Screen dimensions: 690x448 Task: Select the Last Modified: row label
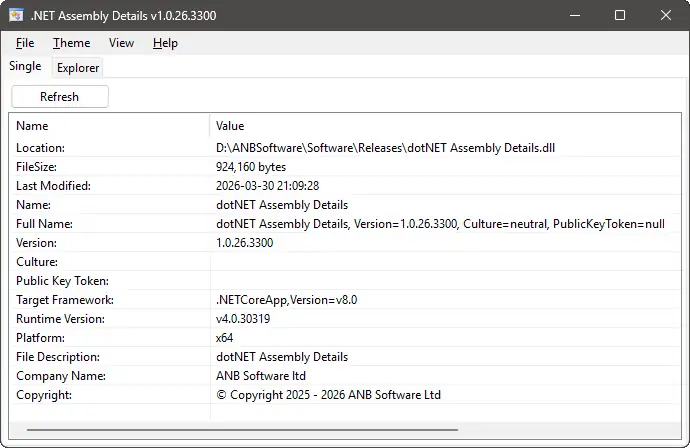[54, 186]
